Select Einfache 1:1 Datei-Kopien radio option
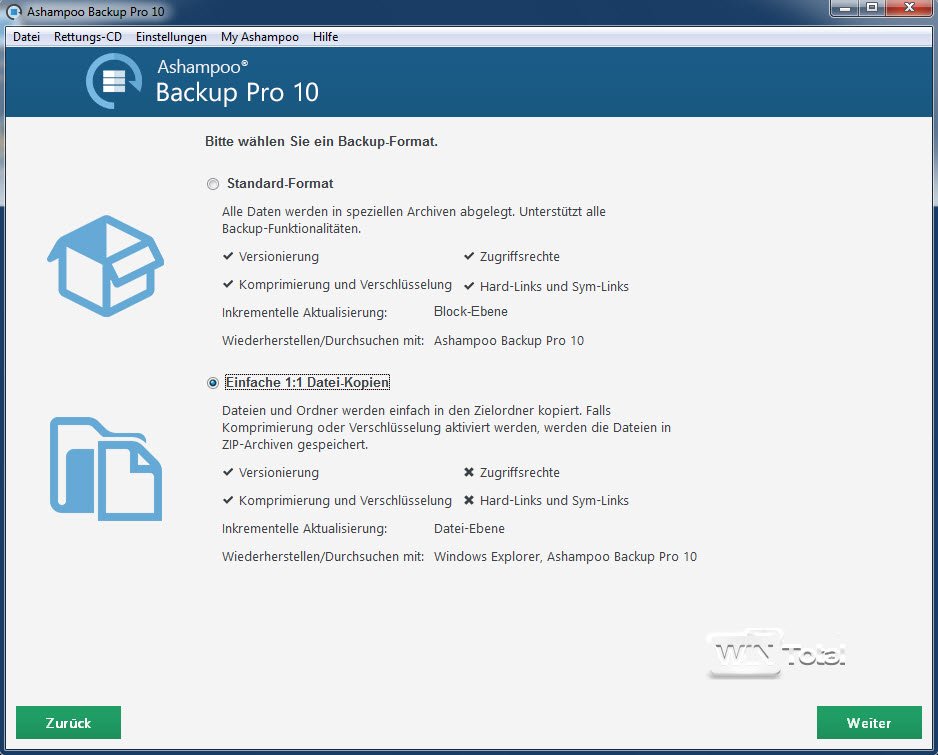Screen dimensions: 938x755 [x=212, y=383]
